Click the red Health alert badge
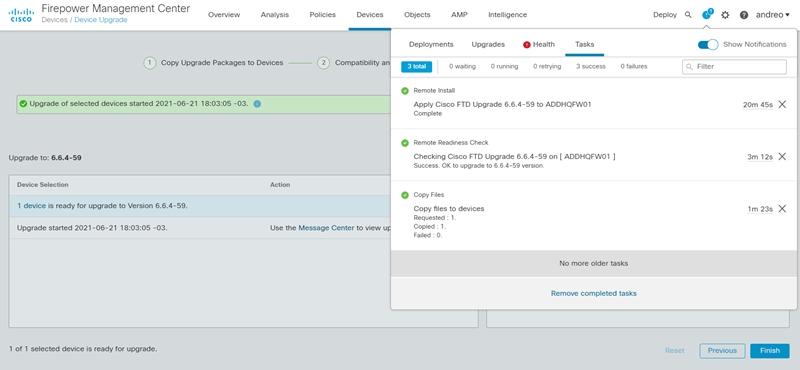The width and height of the screenshot is (800, 370). 527,44
